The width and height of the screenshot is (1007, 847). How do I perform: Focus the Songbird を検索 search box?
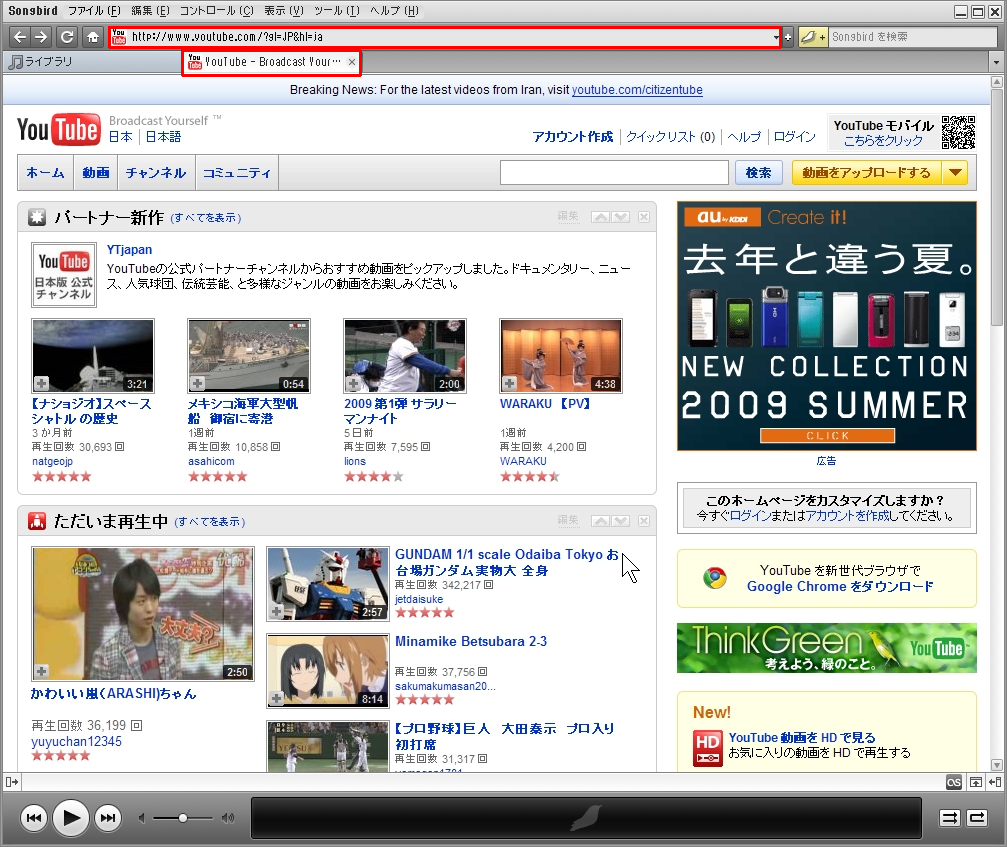[x=912, y=37]
